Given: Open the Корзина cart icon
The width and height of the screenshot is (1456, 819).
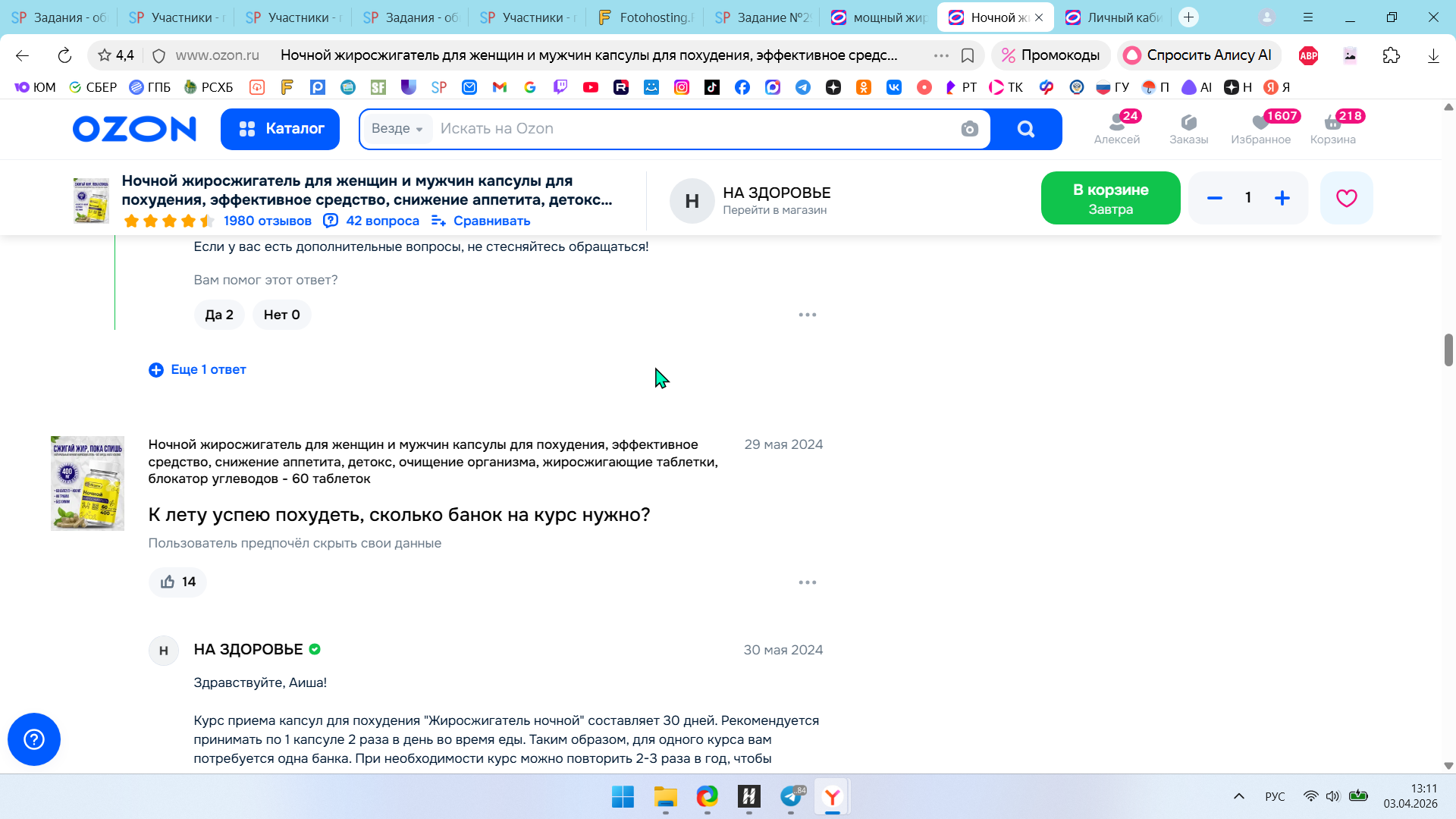Looking at the screenshot, I should tap(1332, 128).
